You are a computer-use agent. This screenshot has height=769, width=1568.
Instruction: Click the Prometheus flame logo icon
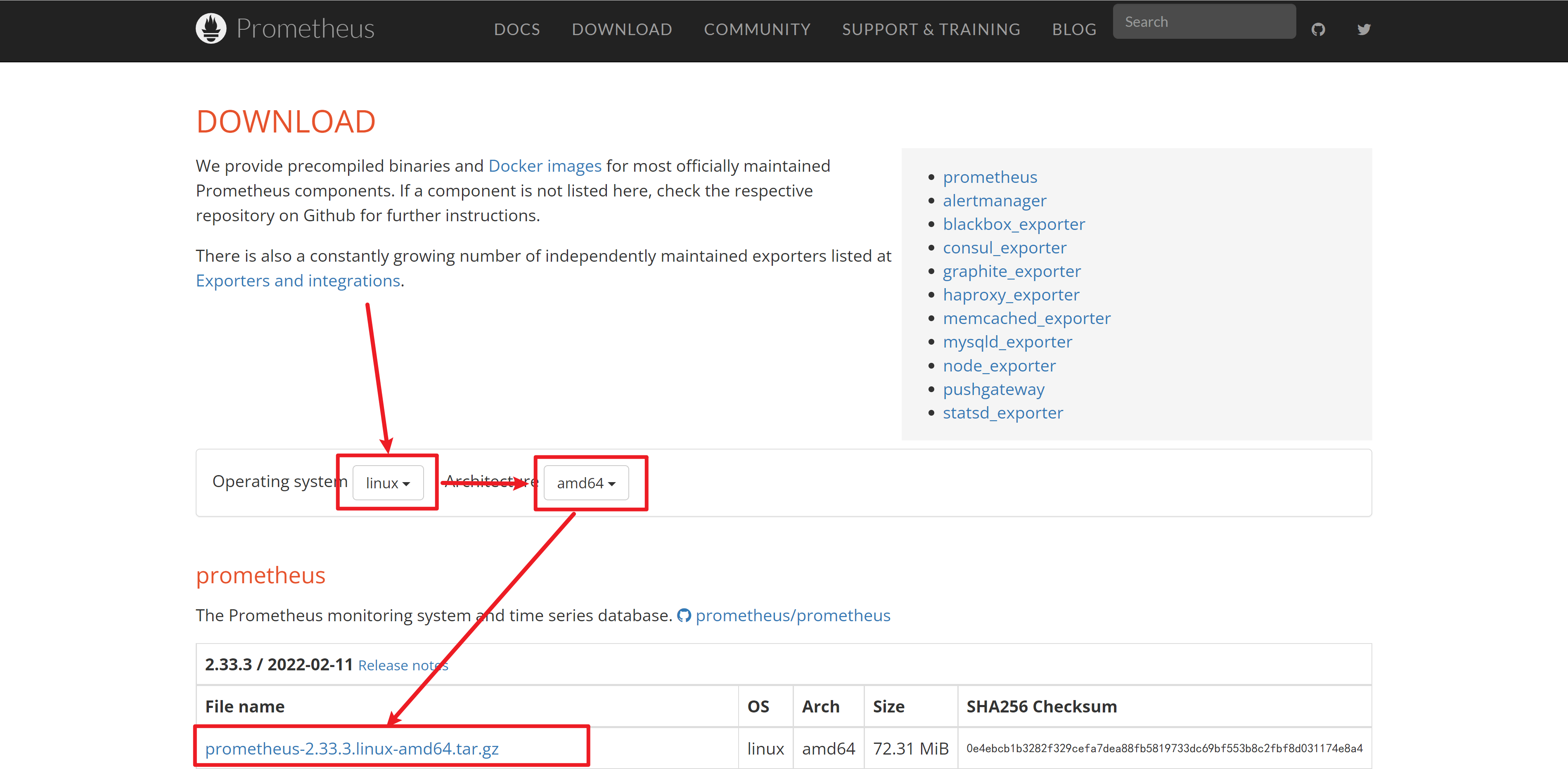point(211,28)
